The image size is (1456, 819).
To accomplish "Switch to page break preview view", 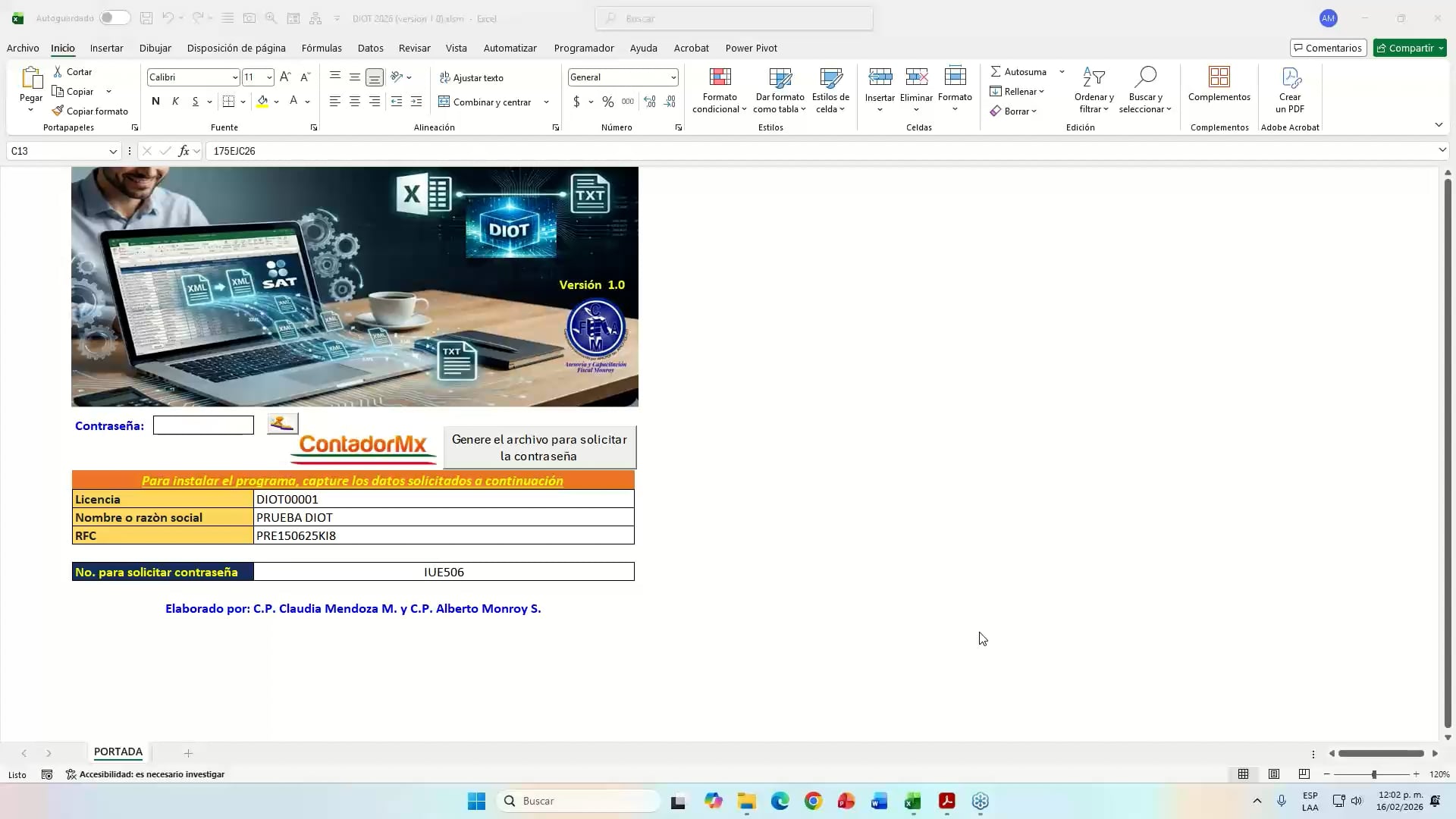I will tap(1304, 774).
